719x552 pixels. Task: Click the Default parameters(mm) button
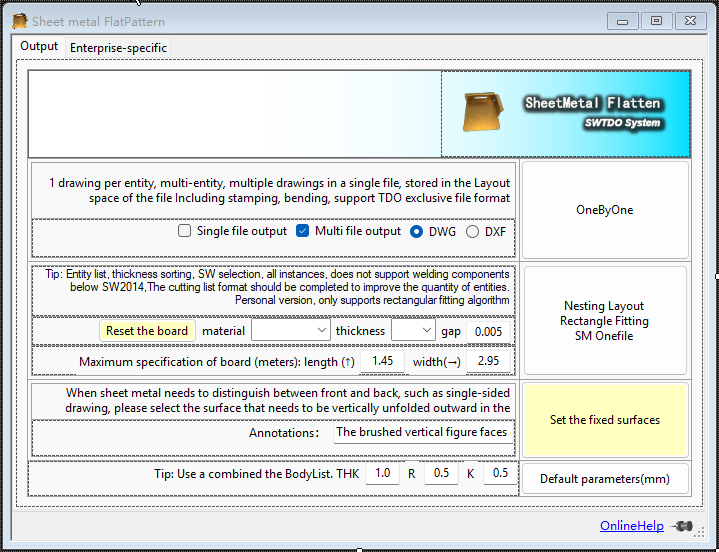pyautogui.click(x=605, y=479)
